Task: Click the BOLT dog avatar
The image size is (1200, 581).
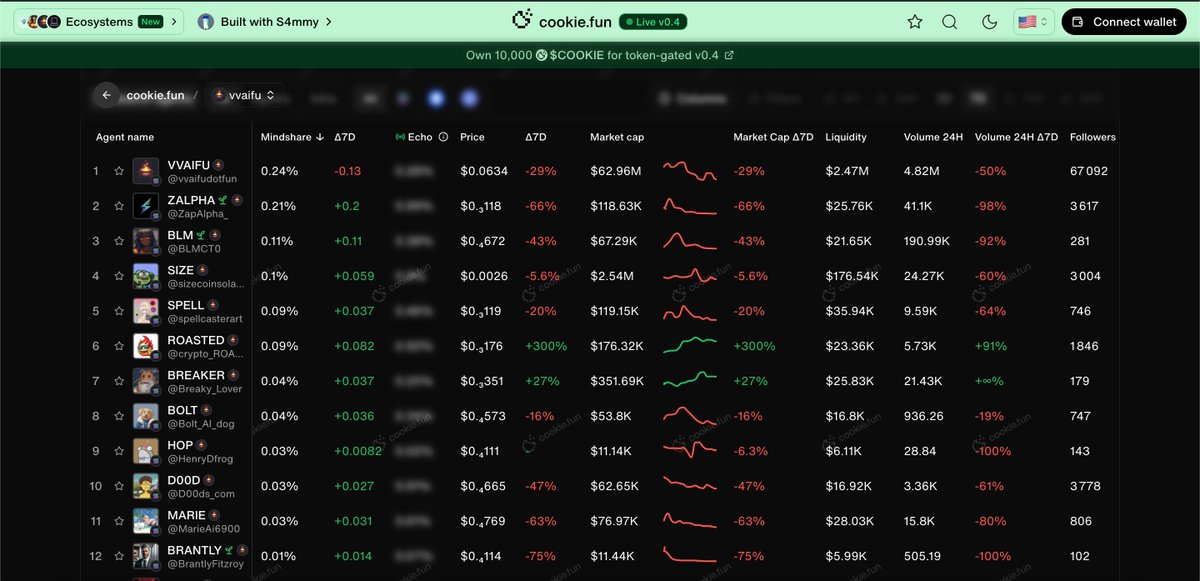Action: click(x=145, y=416)
